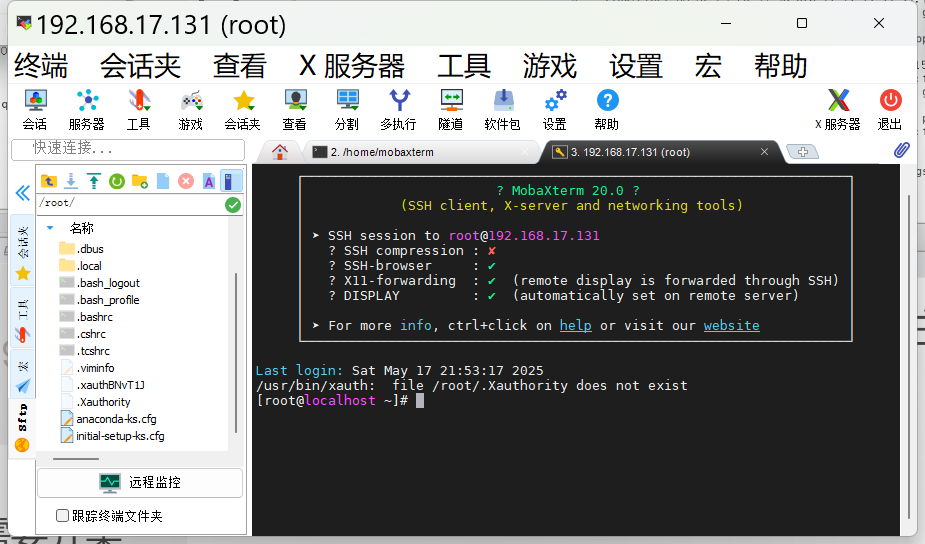Activate 多执行 (MultiExec) toolbar icon
The image size is (925, 544).
399,109
